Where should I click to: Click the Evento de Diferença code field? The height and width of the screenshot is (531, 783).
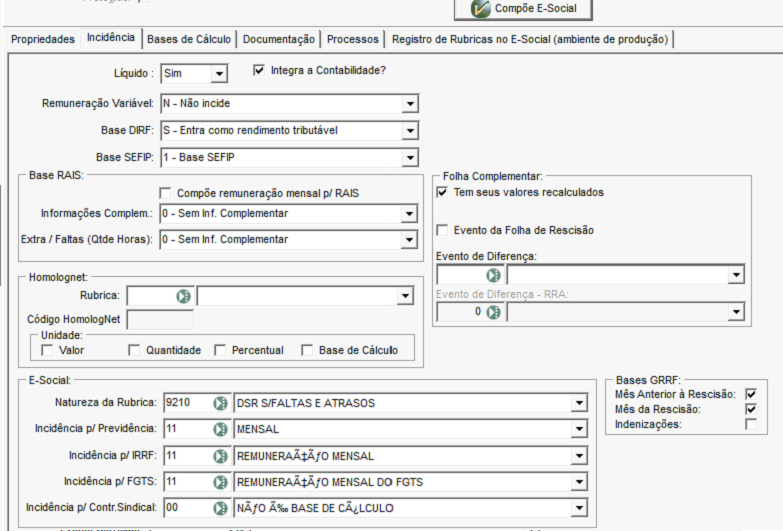pos(461,275)
